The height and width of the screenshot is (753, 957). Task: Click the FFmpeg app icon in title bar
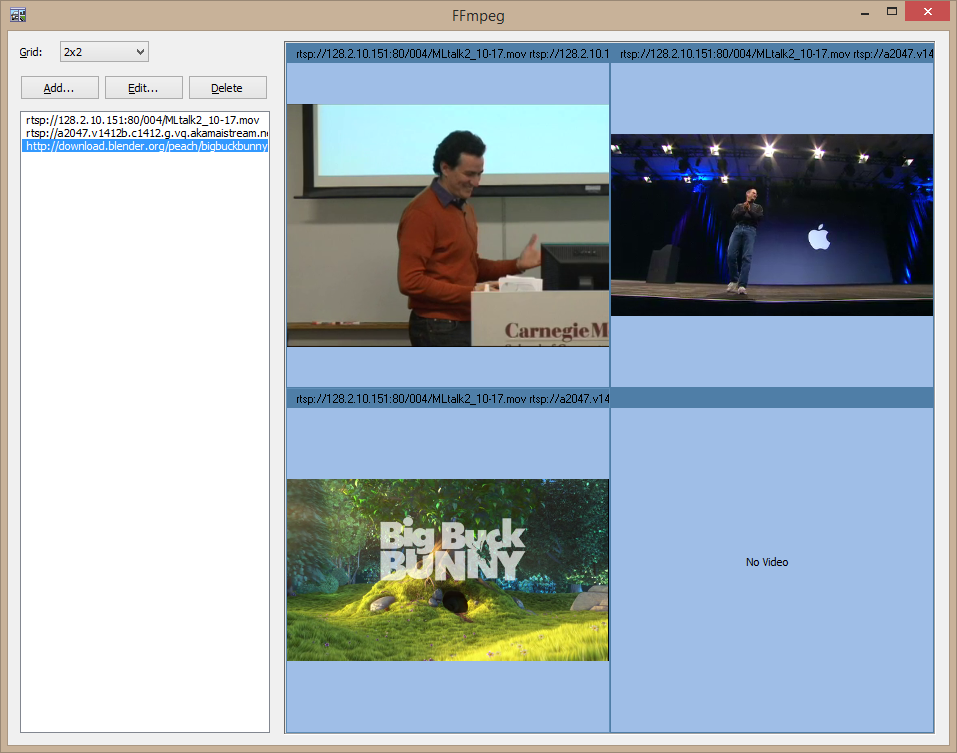click(17, 15)
